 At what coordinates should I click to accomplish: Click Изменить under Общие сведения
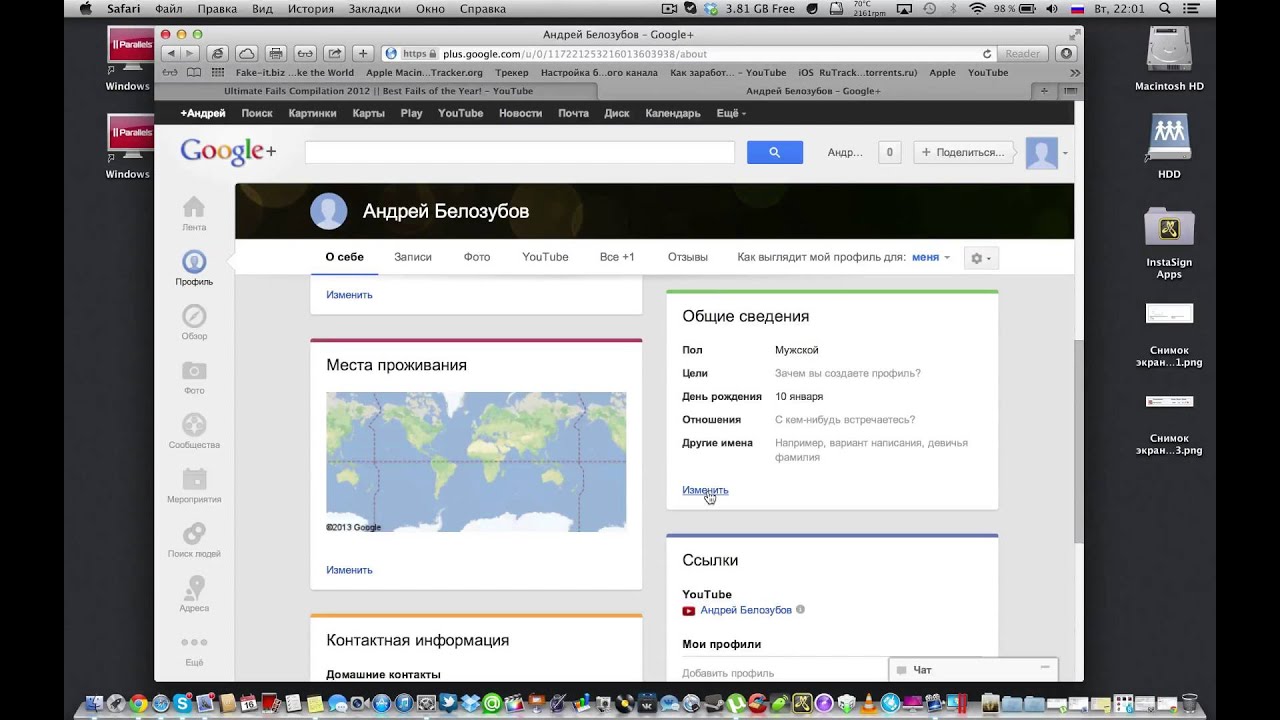705,490
